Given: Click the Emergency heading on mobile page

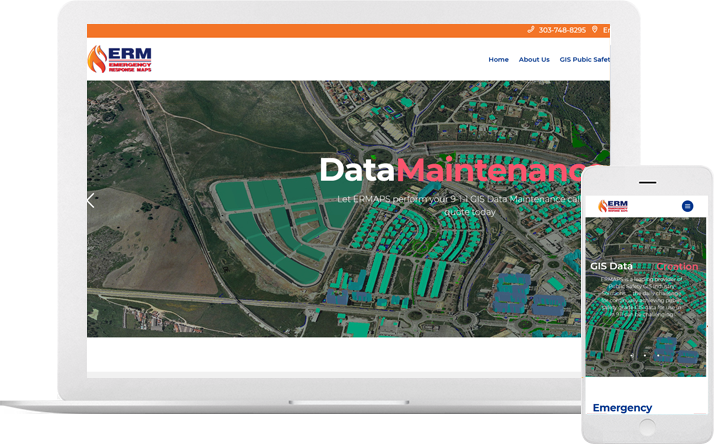Looking at the screenshot, I should click(622, 408).
